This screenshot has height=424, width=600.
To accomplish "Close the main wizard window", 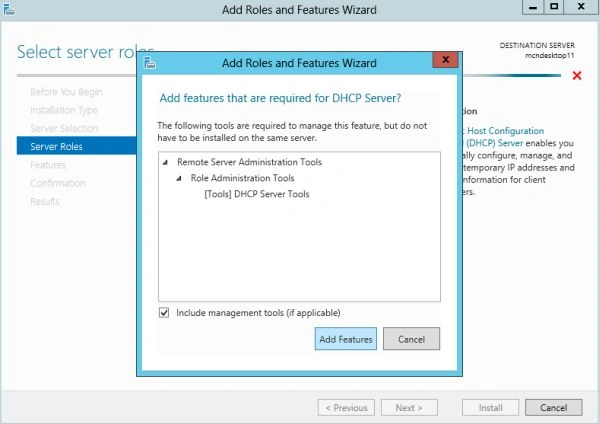I will (581, 7).
